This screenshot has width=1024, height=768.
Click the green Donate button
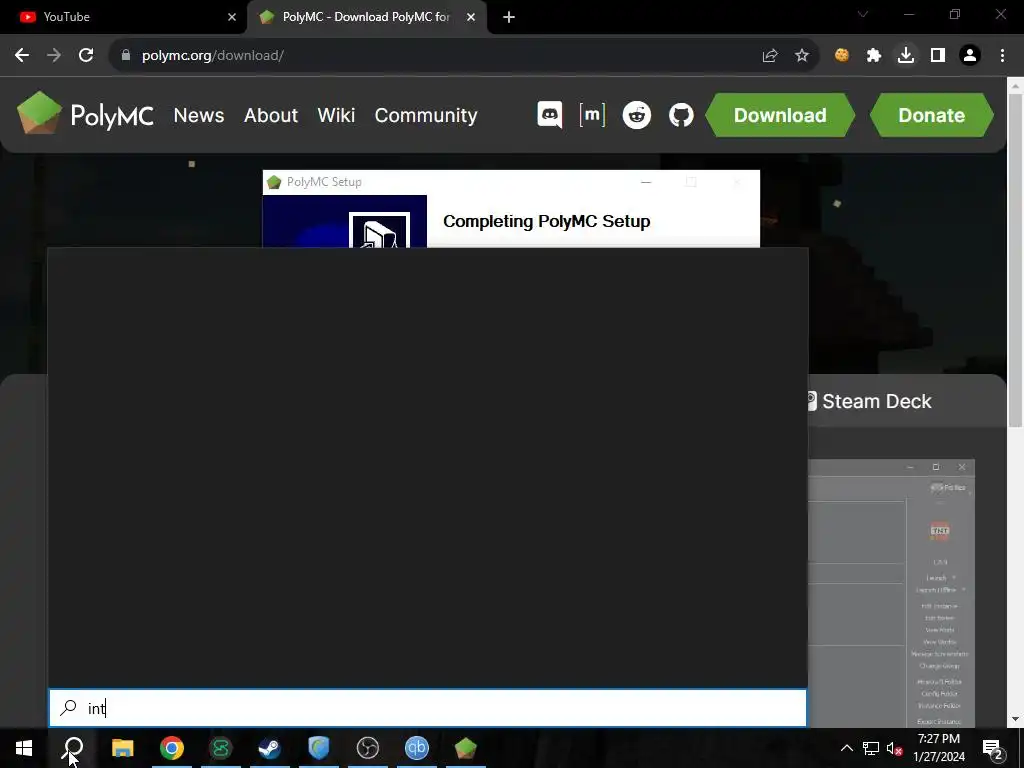[x=932, y=115]
